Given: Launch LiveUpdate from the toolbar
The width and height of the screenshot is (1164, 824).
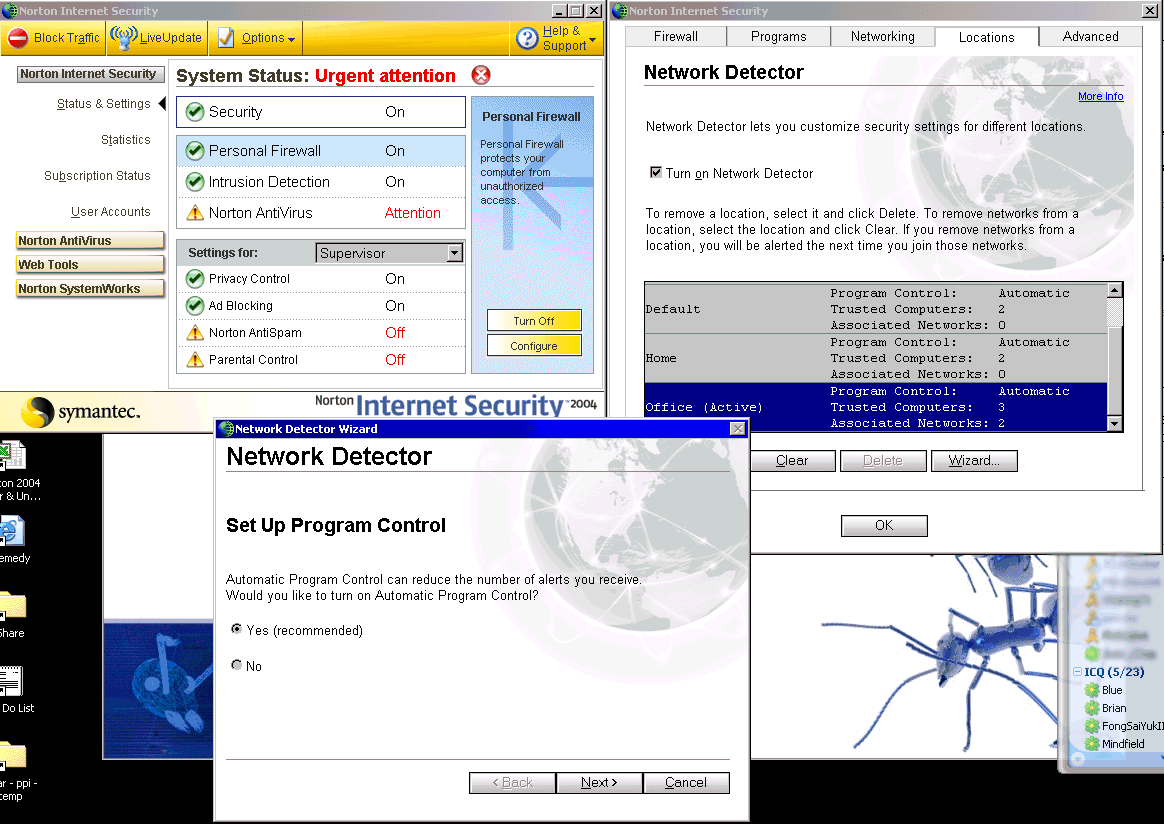Looking at the screenshot, I should pyautogui.click(x=156, y=38).
